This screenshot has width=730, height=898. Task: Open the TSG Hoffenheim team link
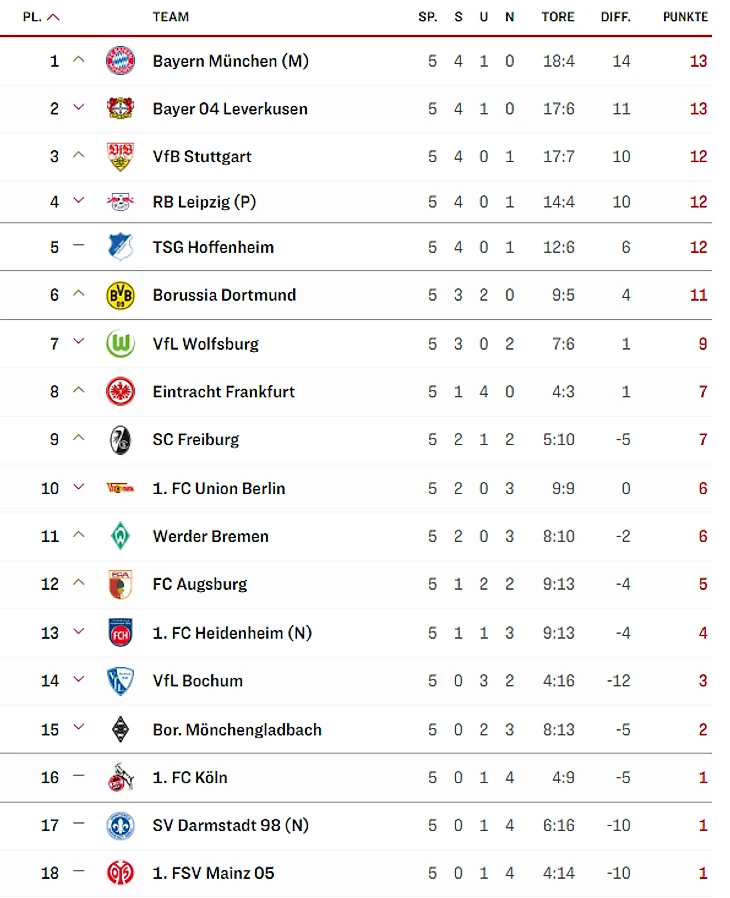point(213,247)
